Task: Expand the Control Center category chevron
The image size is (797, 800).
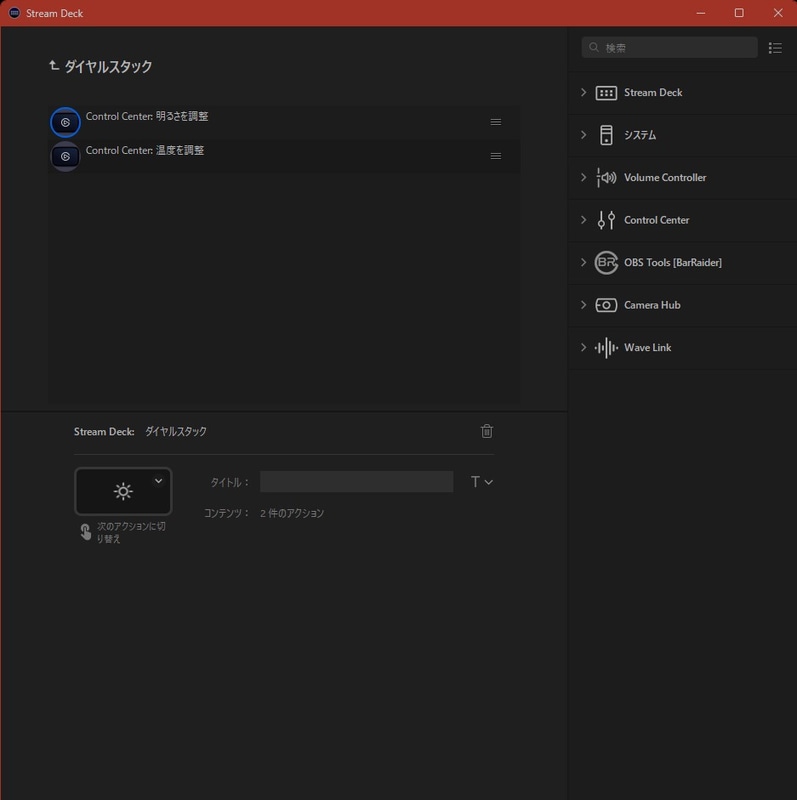Action: [584, 220]
